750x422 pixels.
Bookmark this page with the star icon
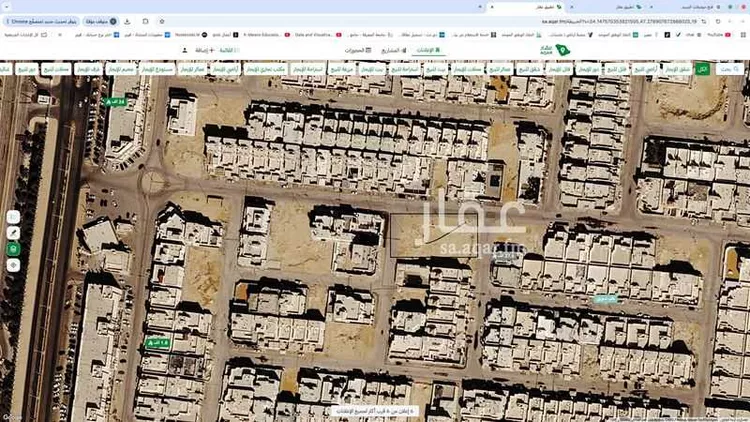click(162, 22)
